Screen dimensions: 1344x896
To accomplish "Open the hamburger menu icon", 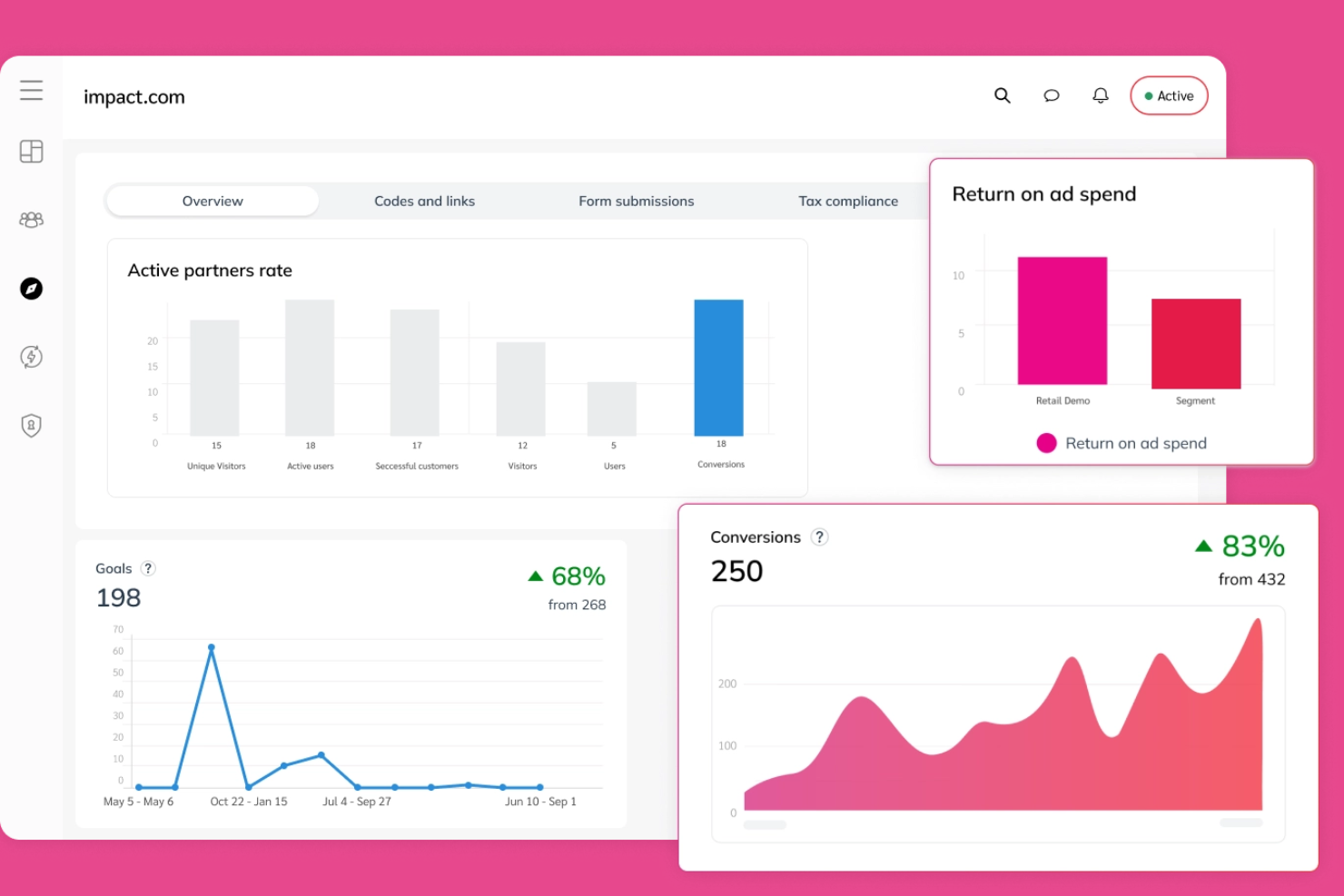I will (32, 90).
